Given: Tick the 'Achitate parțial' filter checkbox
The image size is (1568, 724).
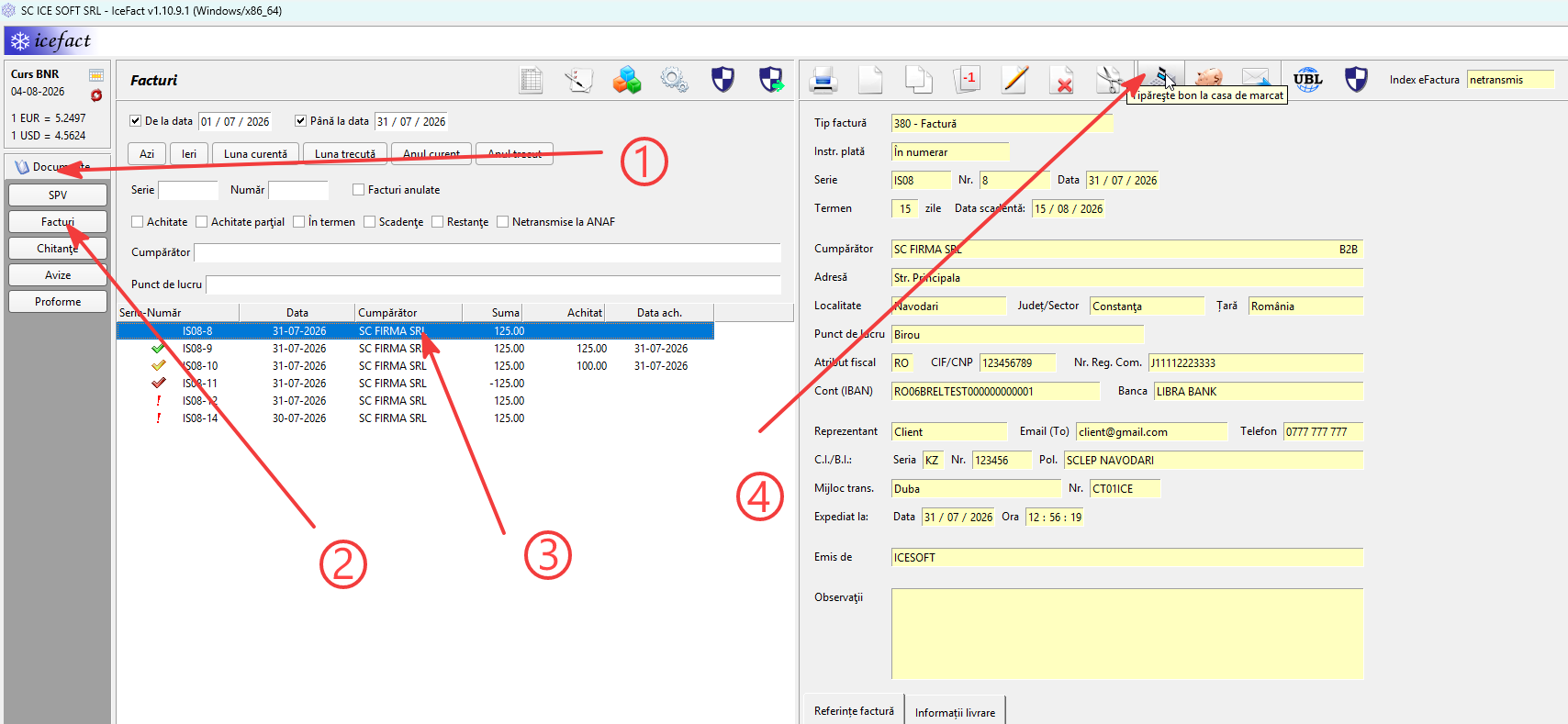Looking at the screenshot, I should (x=202, y=222).
